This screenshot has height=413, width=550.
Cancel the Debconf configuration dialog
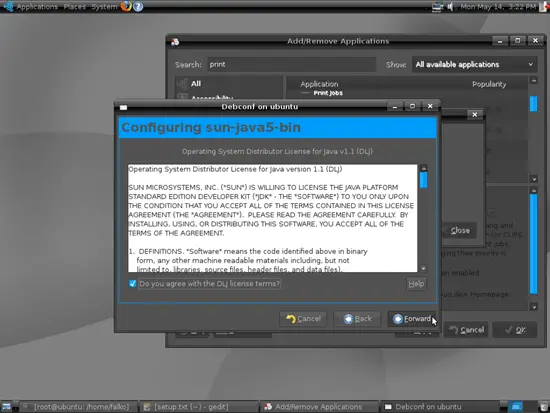[x=303, y=319]
